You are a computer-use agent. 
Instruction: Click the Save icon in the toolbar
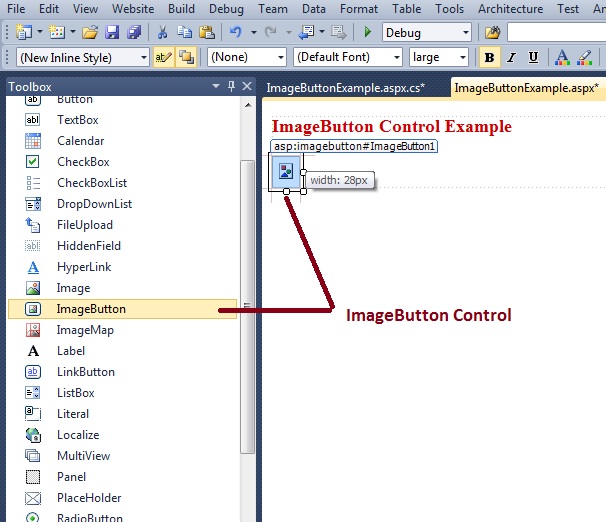111,33
